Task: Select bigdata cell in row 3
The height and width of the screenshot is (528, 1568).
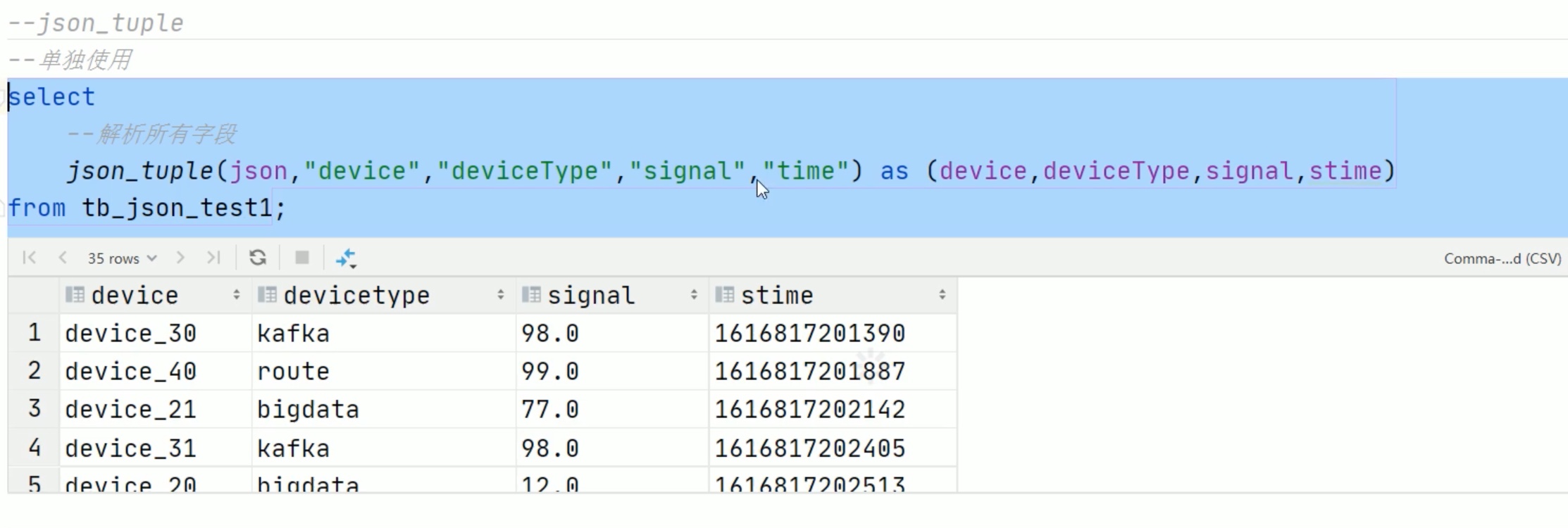Action: click(384, 409)
